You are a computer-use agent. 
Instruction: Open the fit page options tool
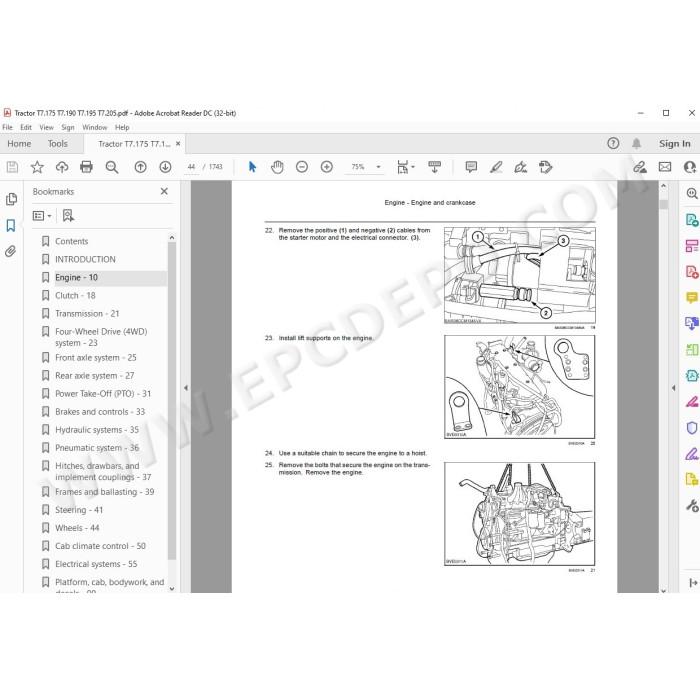405,167
